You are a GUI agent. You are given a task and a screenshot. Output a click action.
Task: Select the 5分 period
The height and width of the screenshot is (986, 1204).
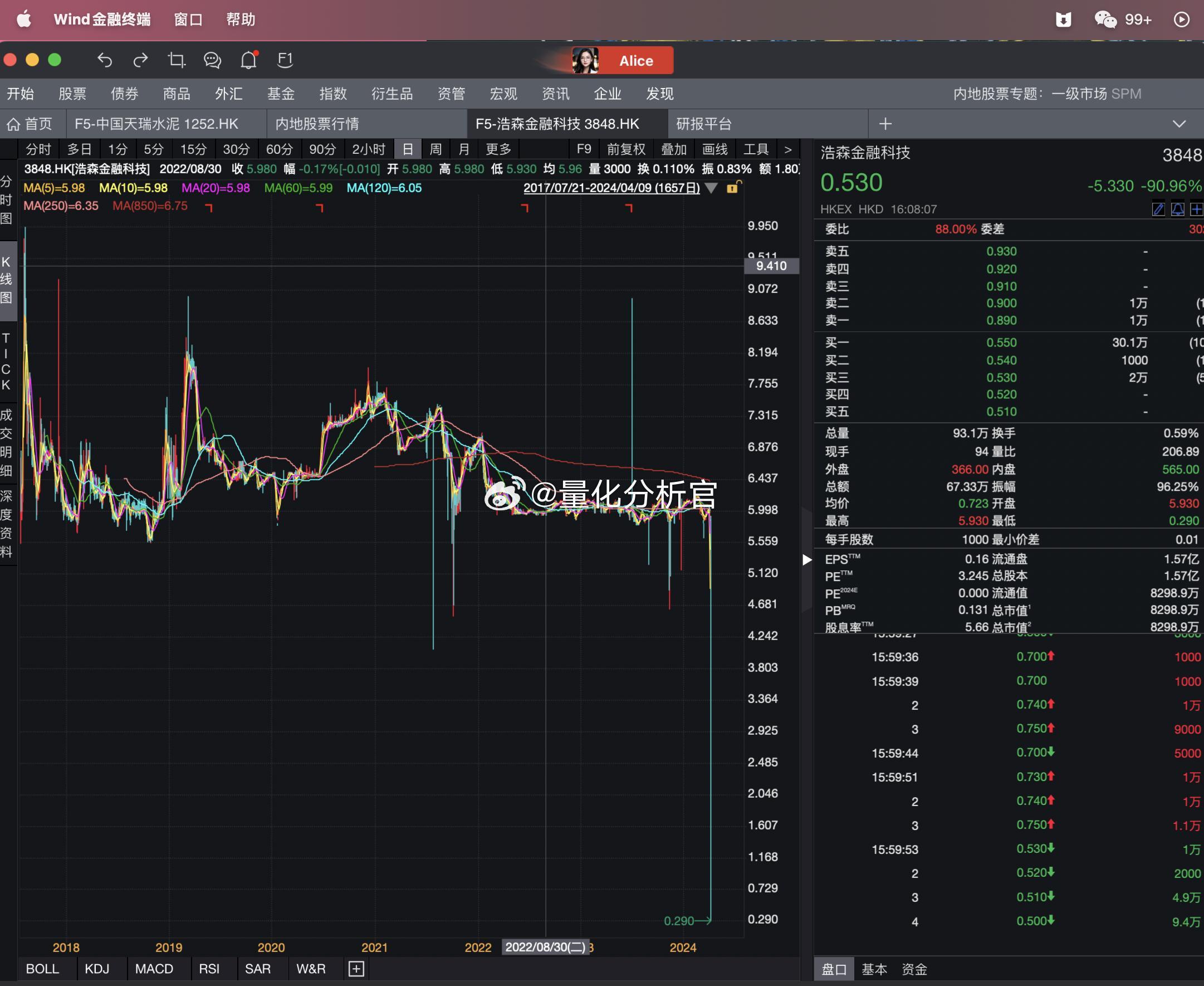point(153,149)
